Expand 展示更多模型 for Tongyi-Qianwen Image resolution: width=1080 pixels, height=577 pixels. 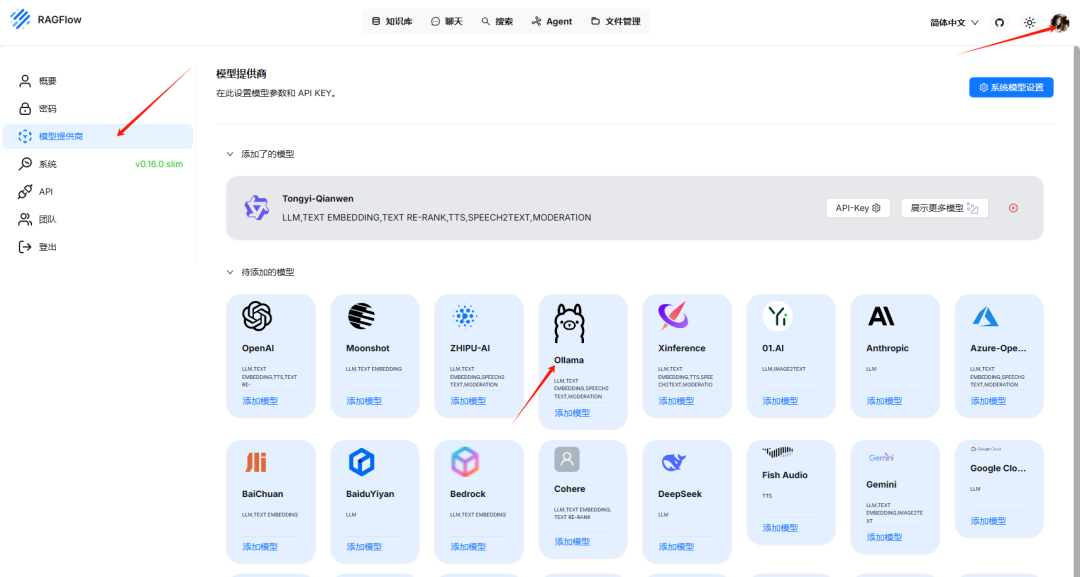click(x=944, y=208)
